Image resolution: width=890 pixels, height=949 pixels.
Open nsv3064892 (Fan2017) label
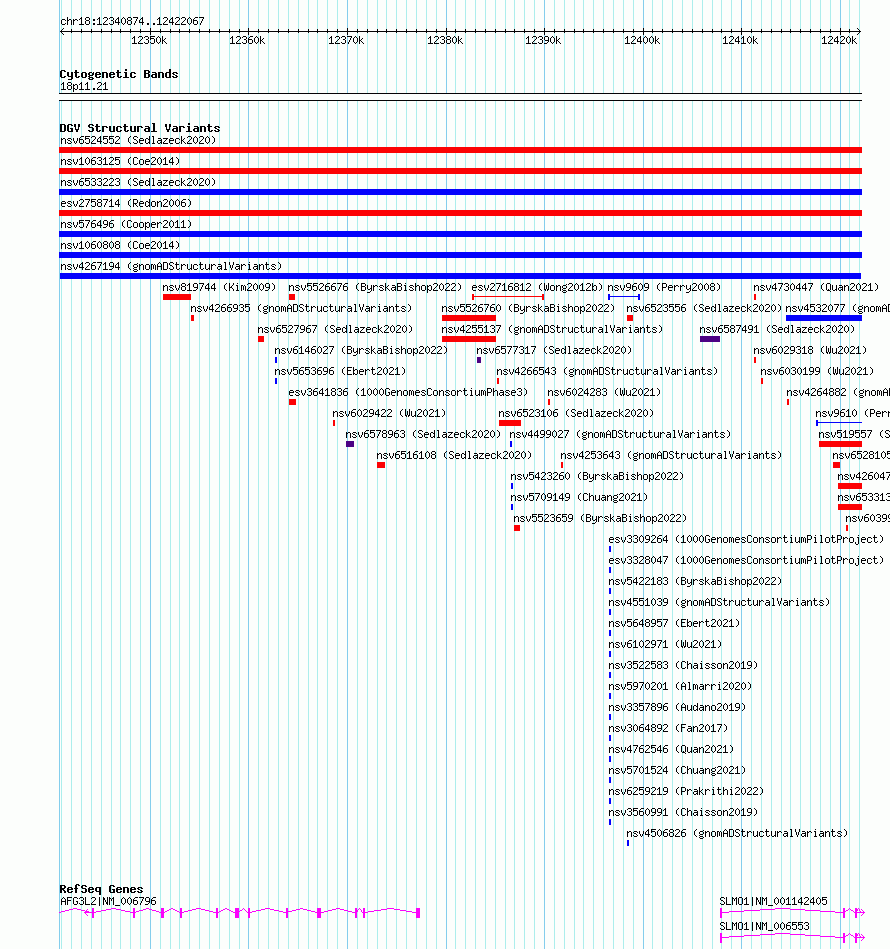[668, 729]
